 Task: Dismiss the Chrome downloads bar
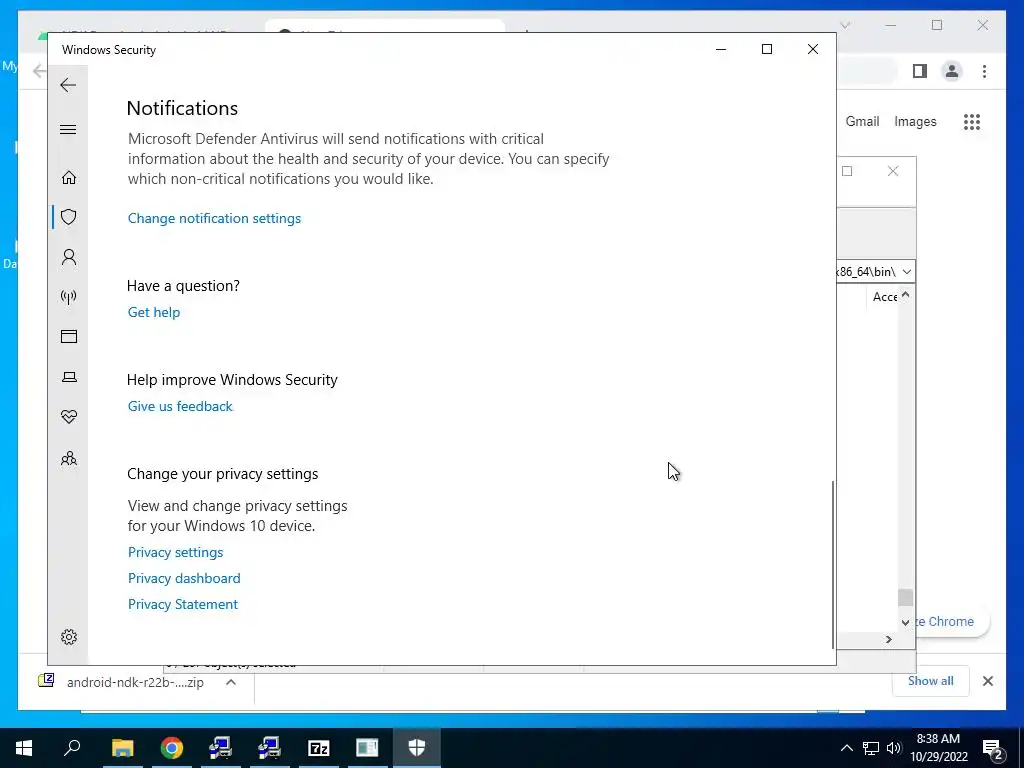[987, 681]
